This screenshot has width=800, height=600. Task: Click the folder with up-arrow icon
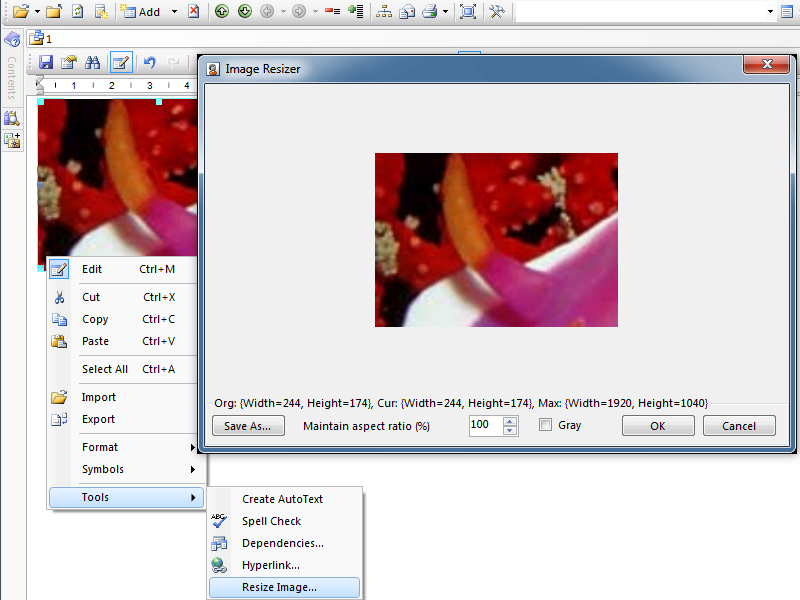(54, 11)
